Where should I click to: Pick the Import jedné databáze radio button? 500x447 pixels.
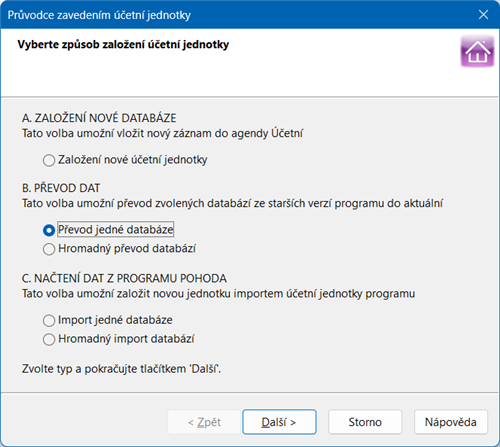coord(107,320)
